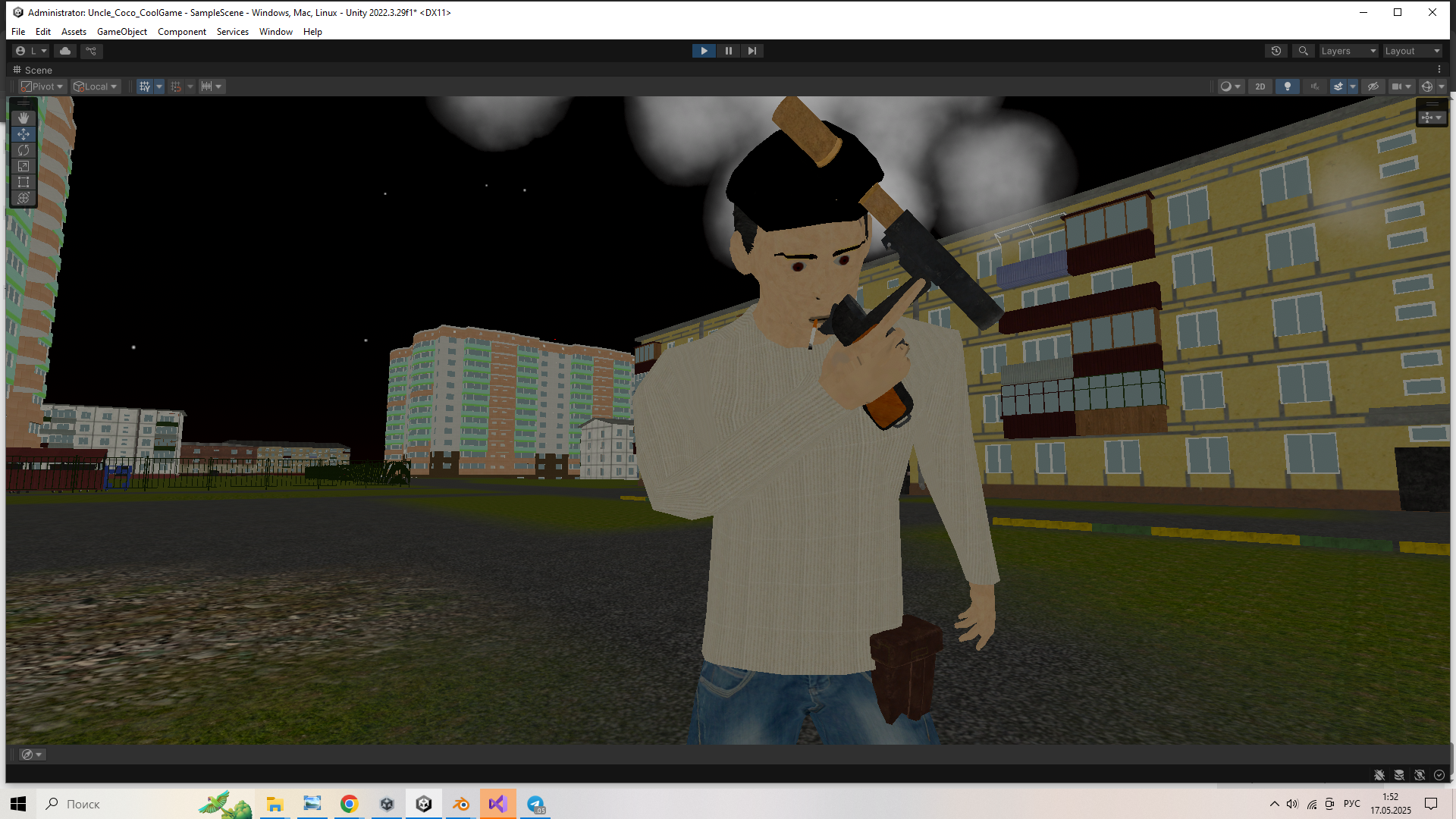Open version control branch icon
The height and width of the screenshot is (819, 1456).
coord(91,51)
